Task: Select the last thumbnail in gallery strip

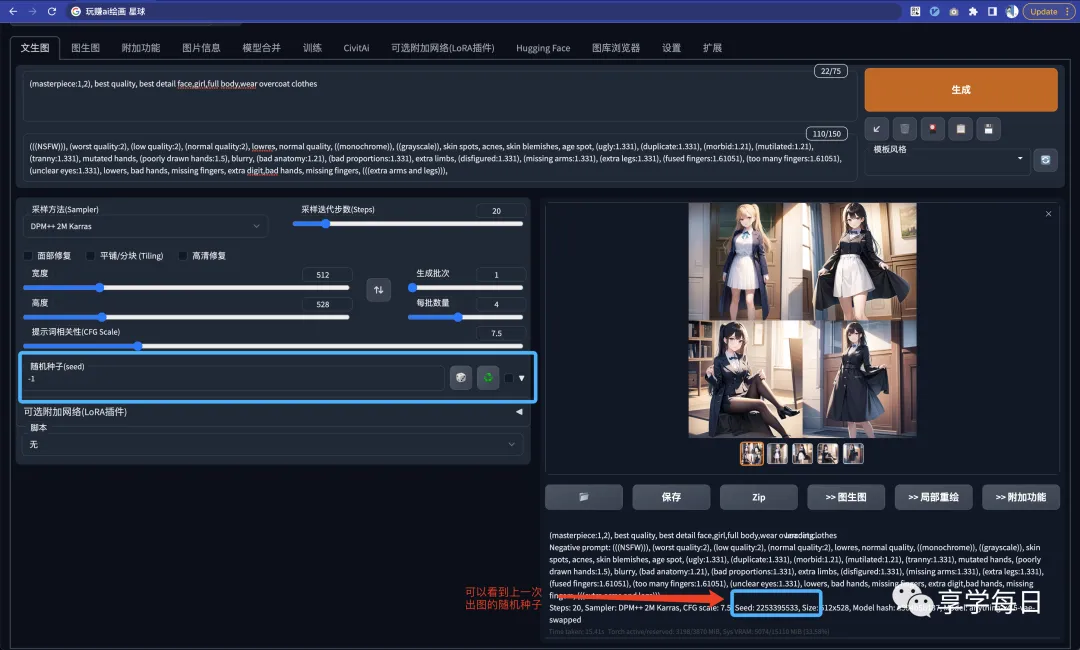Action: [x=853, y=454]
